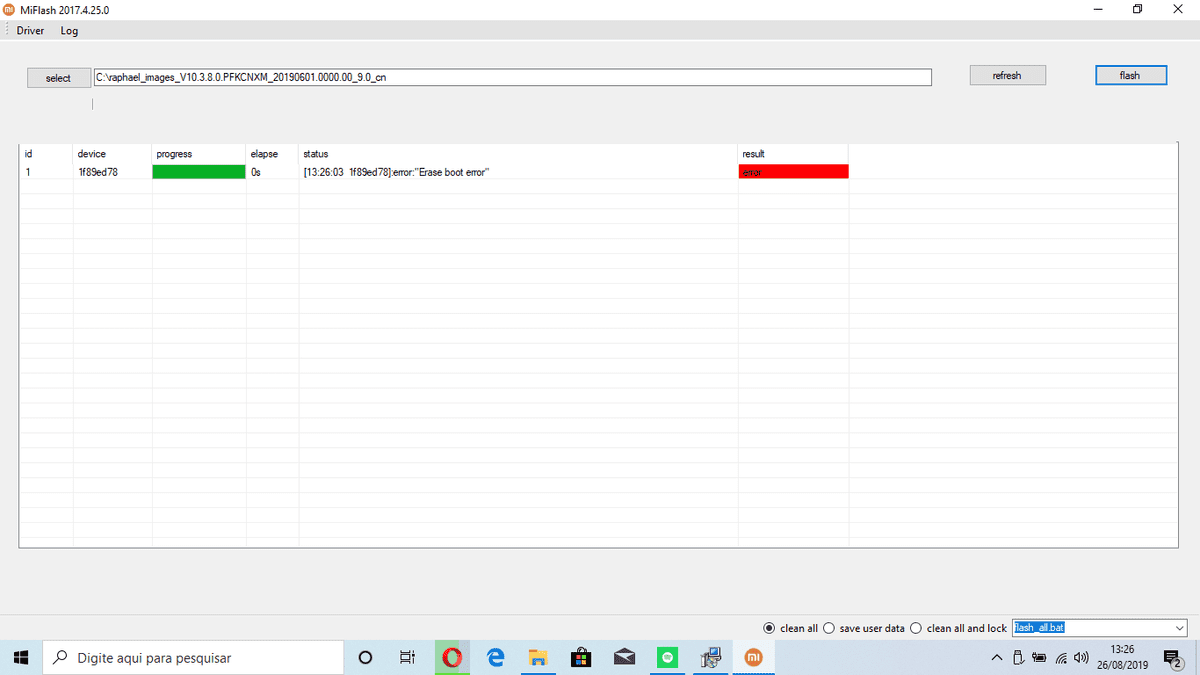
Task: Open Microsoft Store from the taskbar
Action: pyautogui.click(x=581, y=657)
